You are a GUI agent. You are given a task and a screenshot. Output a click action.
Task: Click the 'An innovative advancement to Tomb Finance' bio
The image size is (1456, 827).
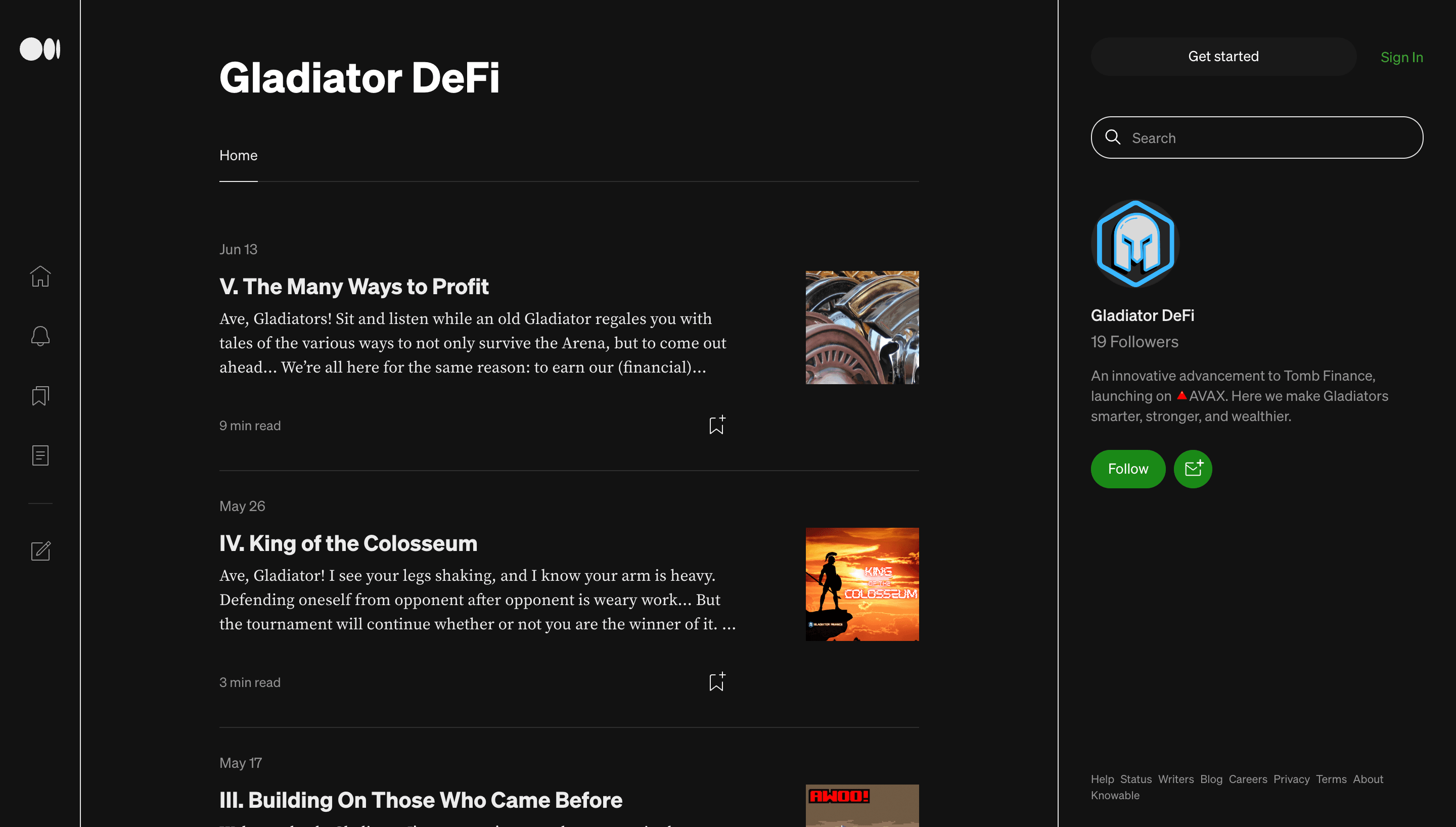[1240, 395]
